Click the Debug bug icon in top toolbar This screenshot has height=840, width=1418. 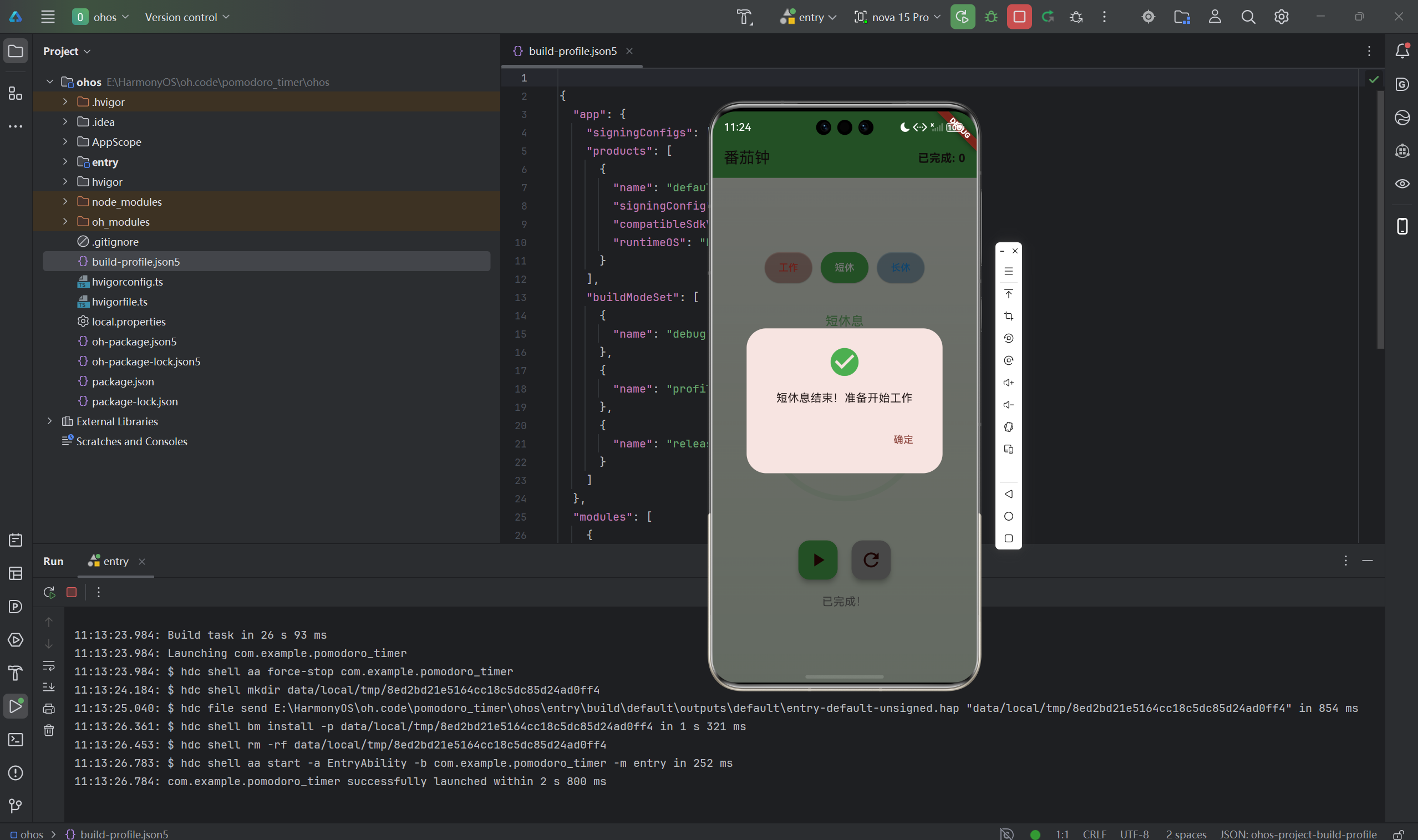[990, 17]
